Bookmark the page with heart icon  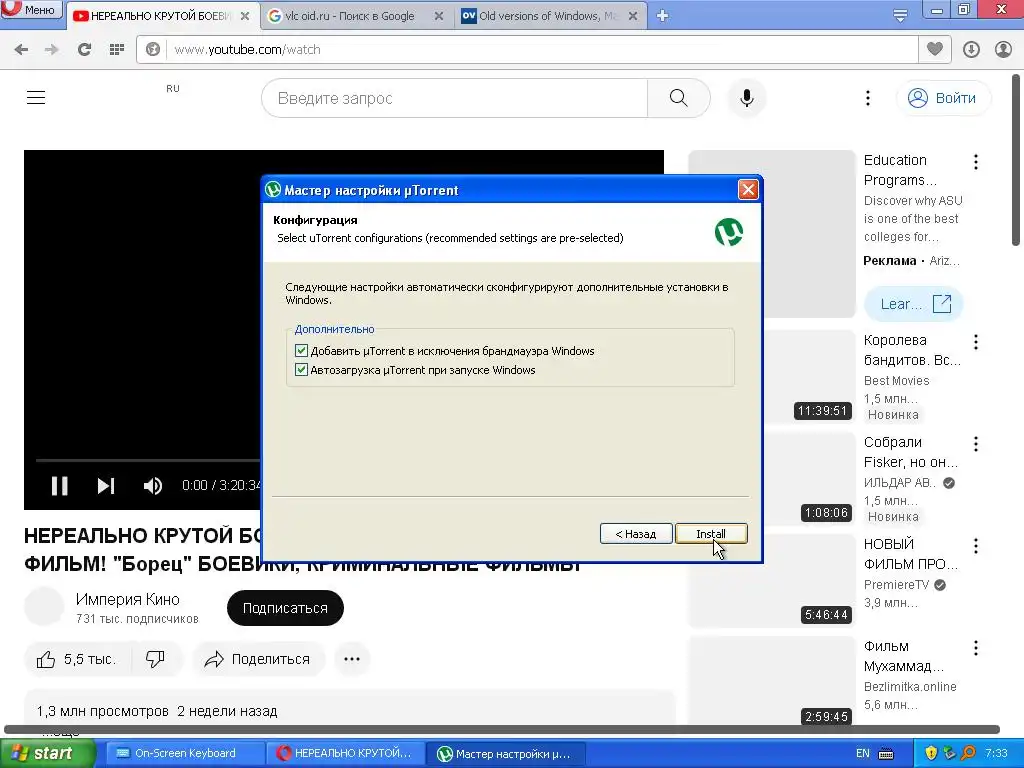click(x=935, y=50)
